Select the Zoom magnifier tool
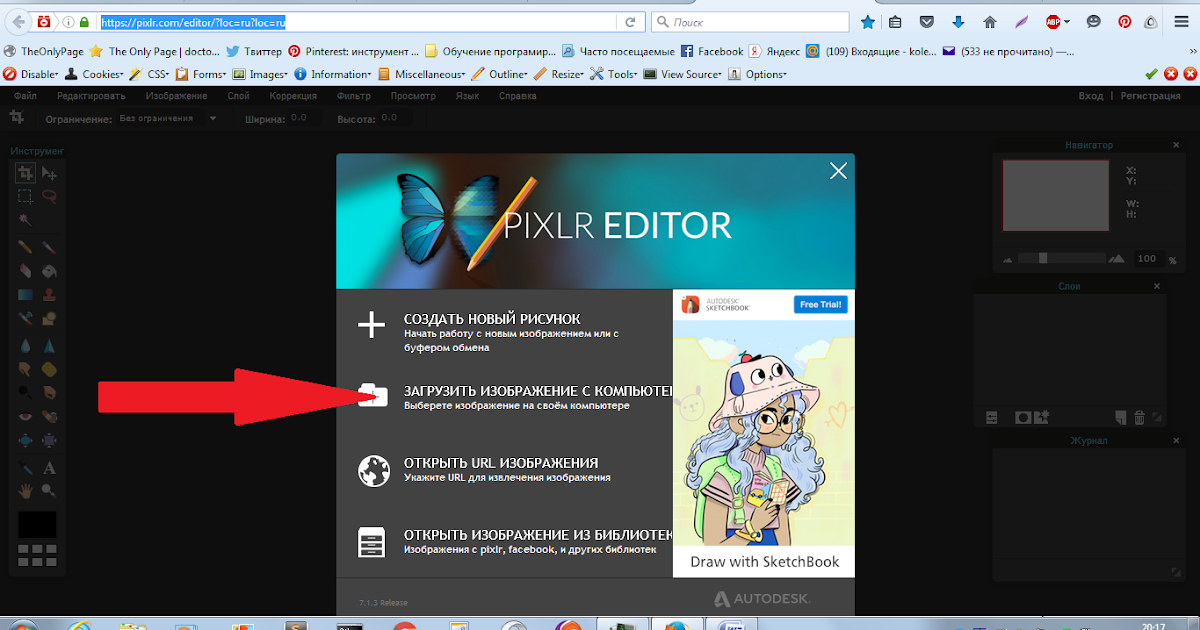The image size is (1200, 630). pyautogui.click(x=49, y=490)
